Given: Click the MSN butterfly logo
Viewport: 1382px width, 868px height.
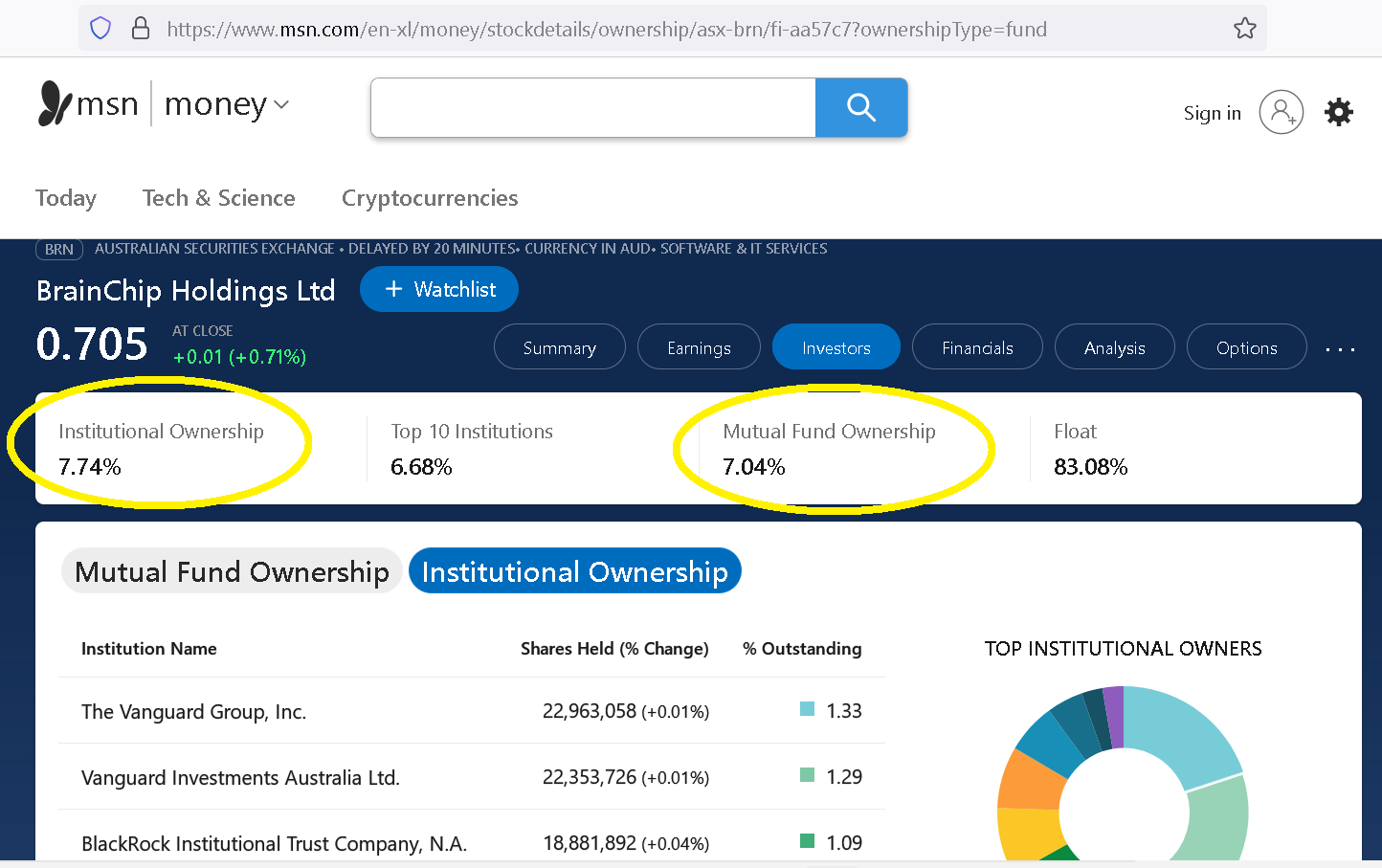Looking at the screenshot, I should [x=55, y=103].
